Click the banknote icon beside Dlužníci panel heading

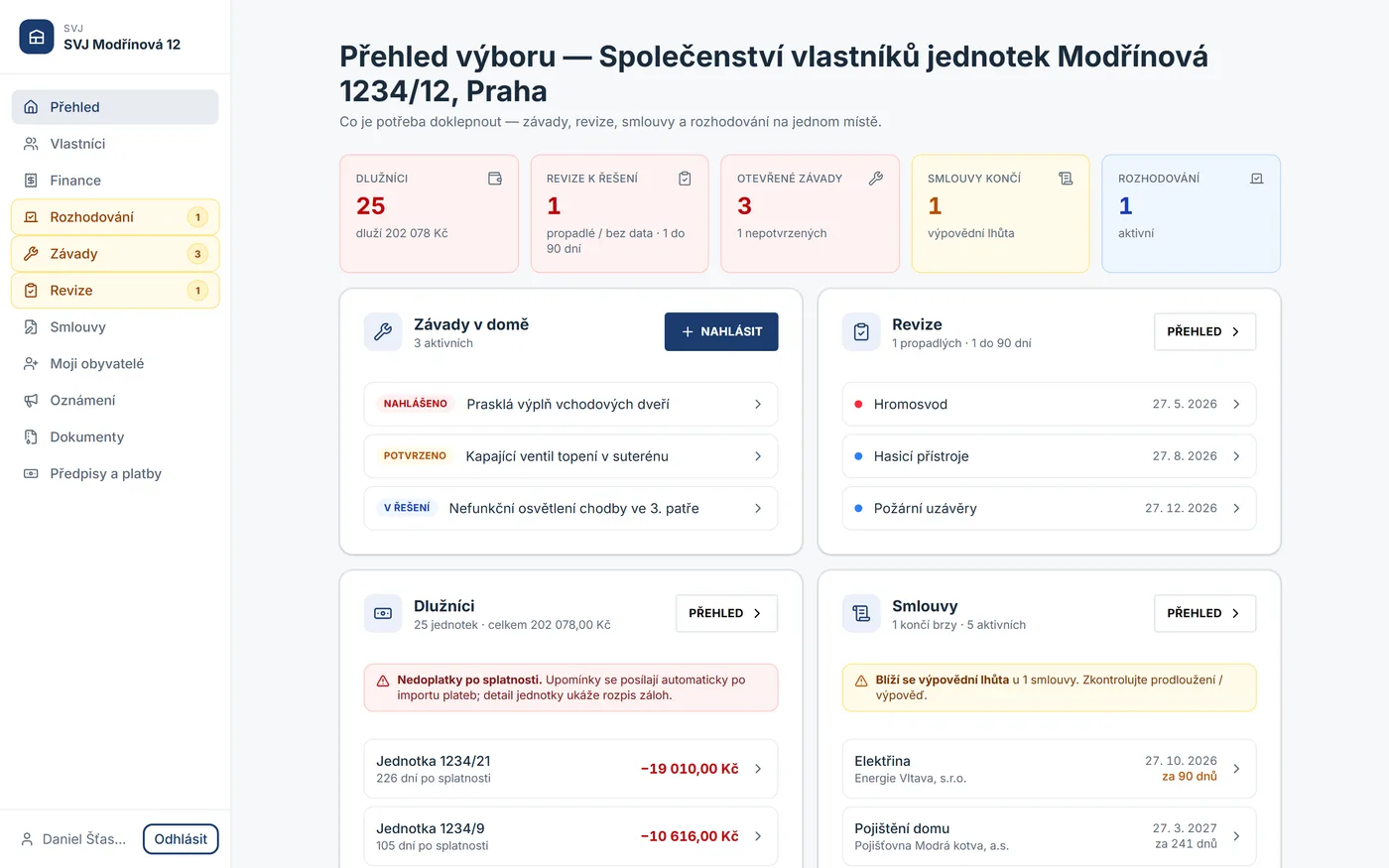(383, 614)
